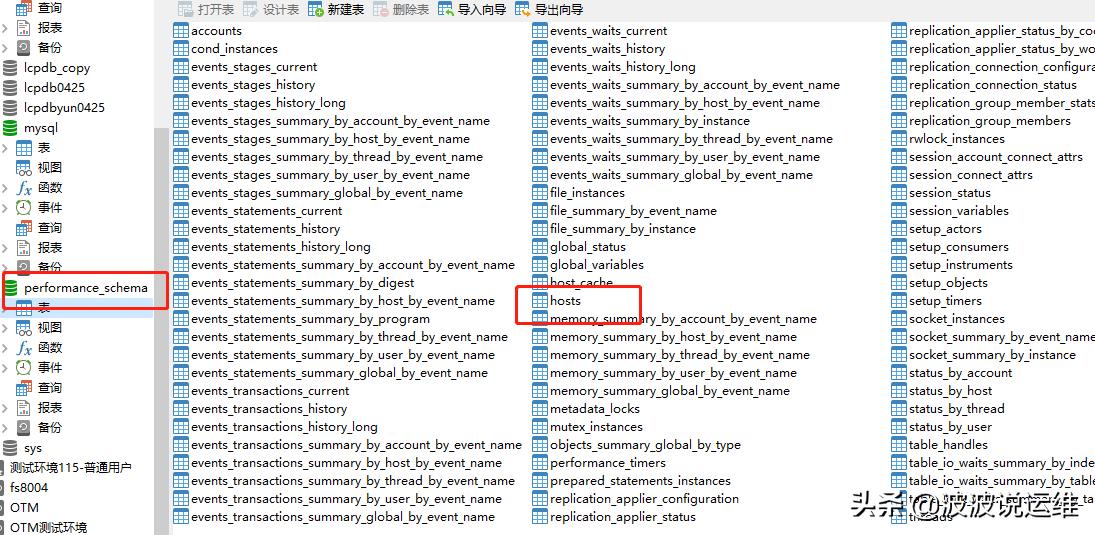The width and height of the screenshot is (1095, 535).
Task: Click the sys database icon
Action: (10, 448)
